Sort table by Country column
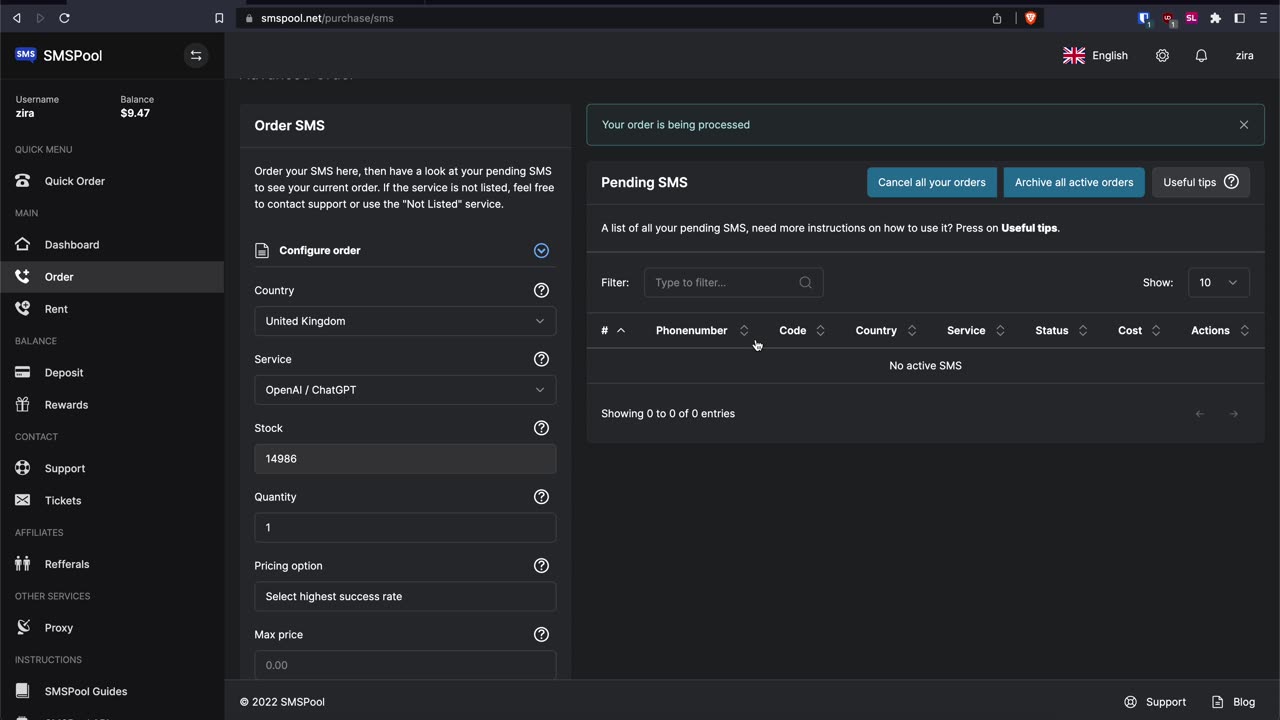This screenshot has height=720, width=1280. 886,331
